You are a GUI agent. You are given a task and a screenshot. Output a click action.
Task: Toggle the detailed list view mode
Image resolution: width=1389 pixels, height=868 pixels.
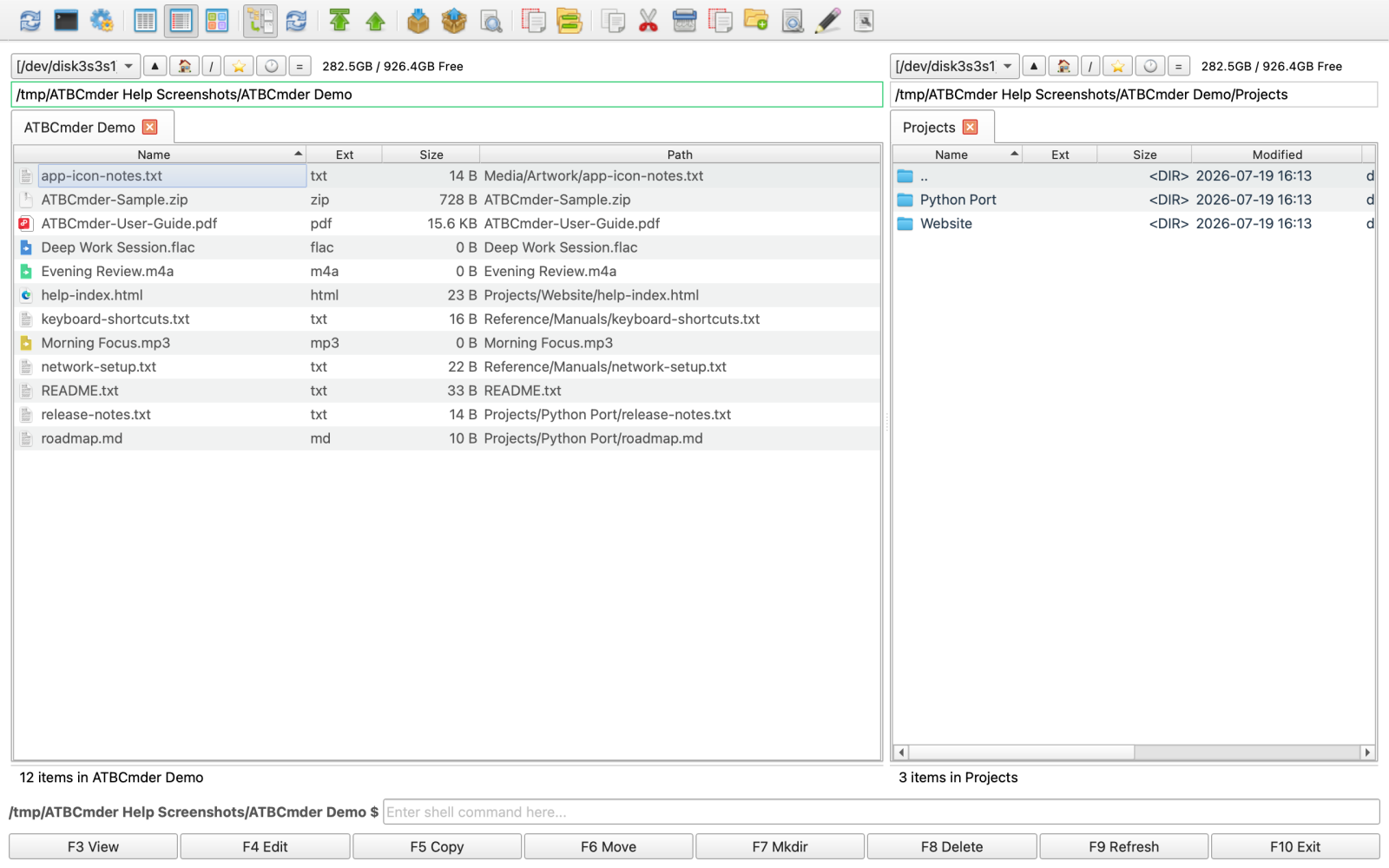[181, 21]
